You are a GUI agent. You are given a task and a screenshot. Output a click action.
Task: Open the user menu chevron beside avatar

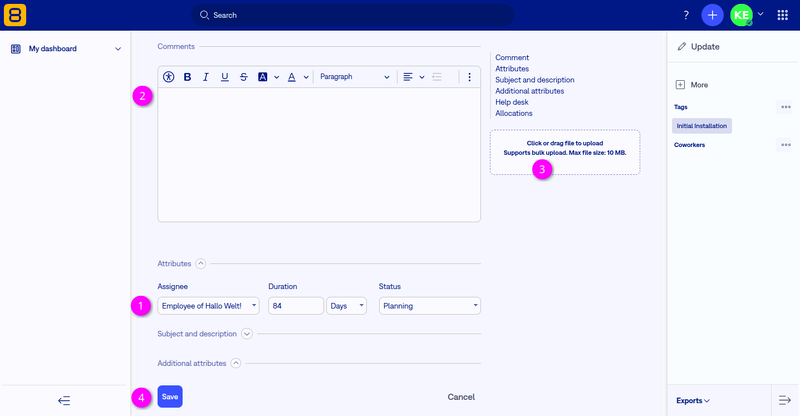click(x=760, y=14)
